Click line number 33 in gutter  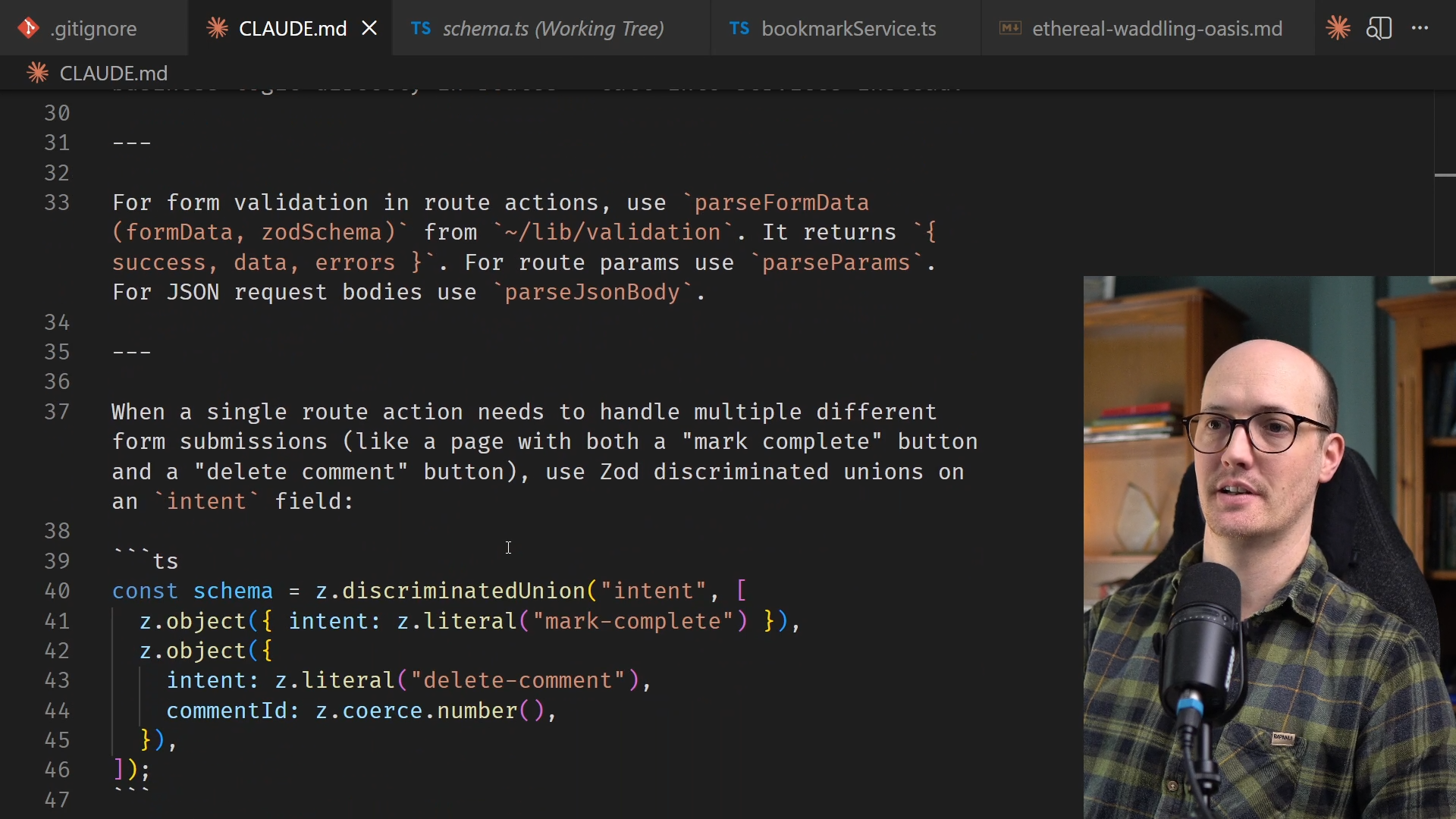[x=57, y=202]
